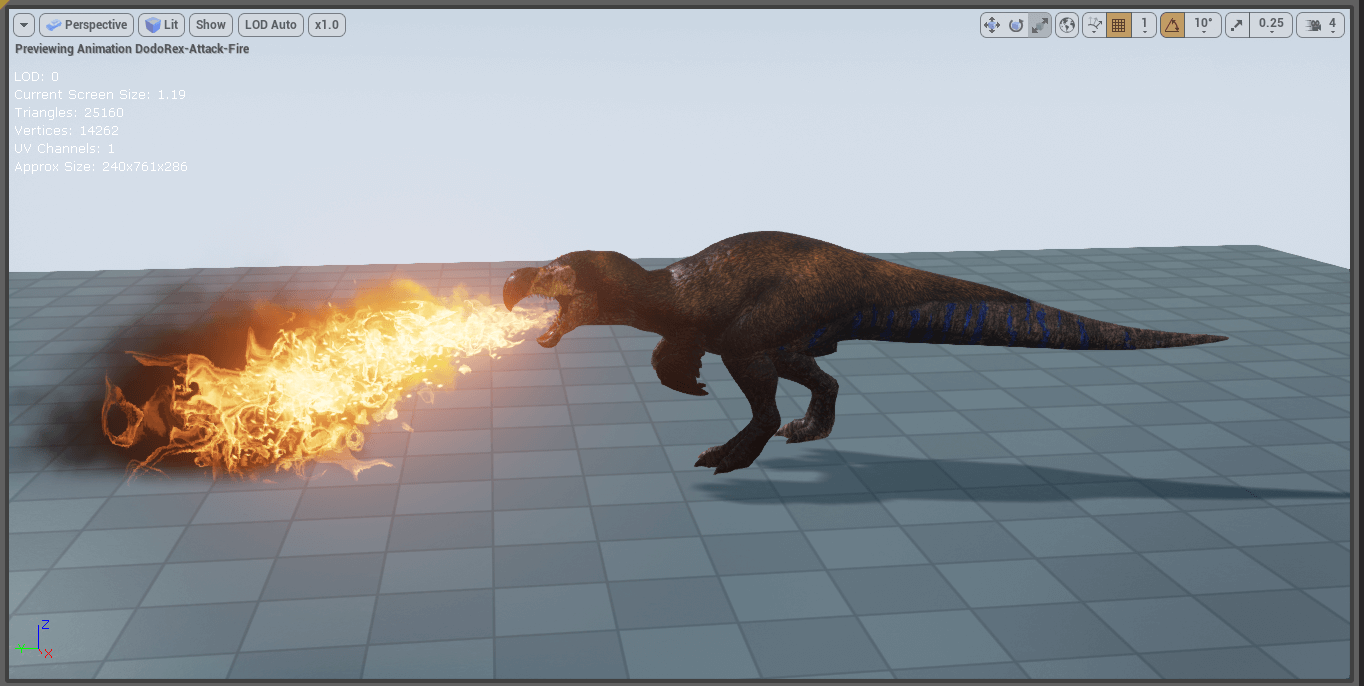This screenshot has height=686, width=1364.
Task: Open the 10° rotation snap dropdown
Action: pos(1203,25)
